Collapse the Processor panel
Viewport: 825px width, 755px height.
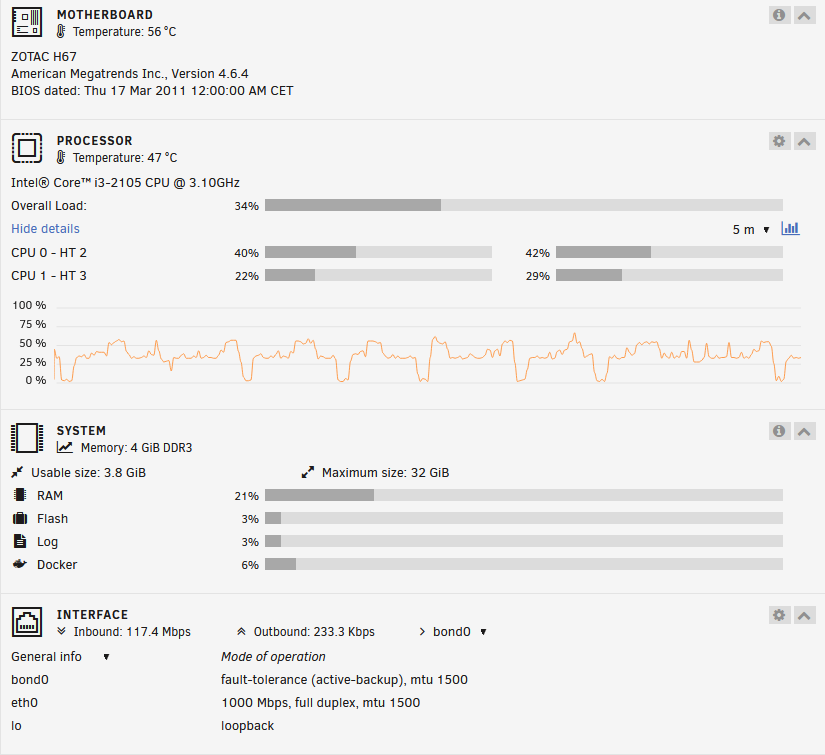(x=804, y=141)
